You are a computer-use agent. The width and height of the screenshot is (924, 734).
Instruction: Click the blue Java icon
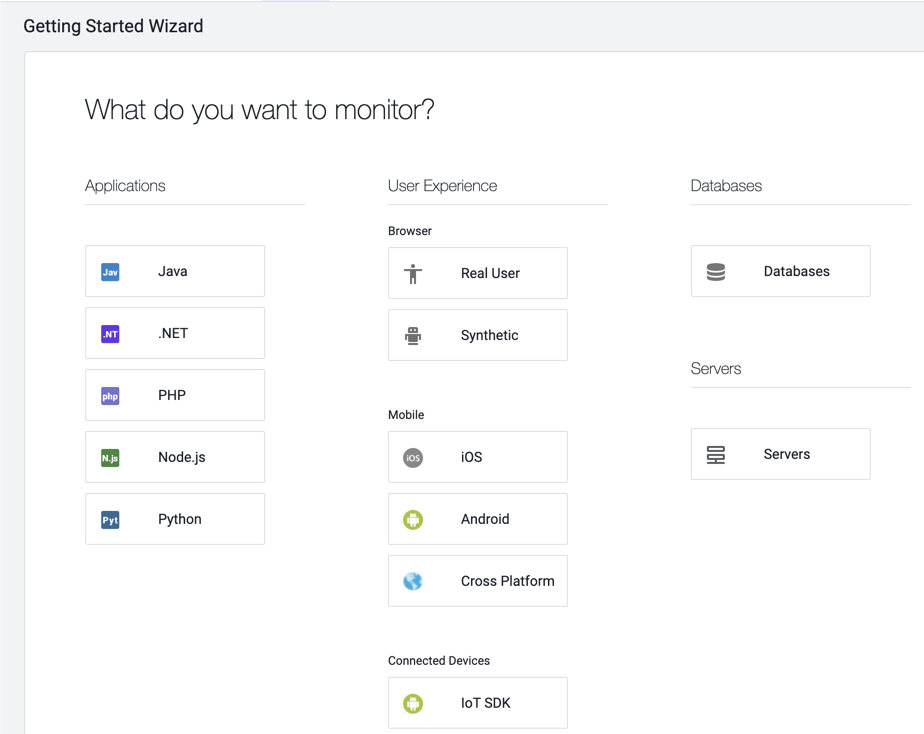[110, 272]
